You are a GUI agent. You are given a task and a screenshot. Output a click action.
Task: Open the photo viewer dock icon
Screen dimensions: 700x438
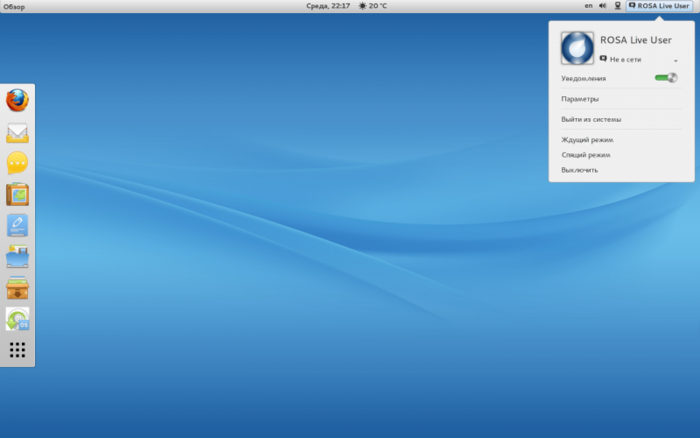pos(17,195)
